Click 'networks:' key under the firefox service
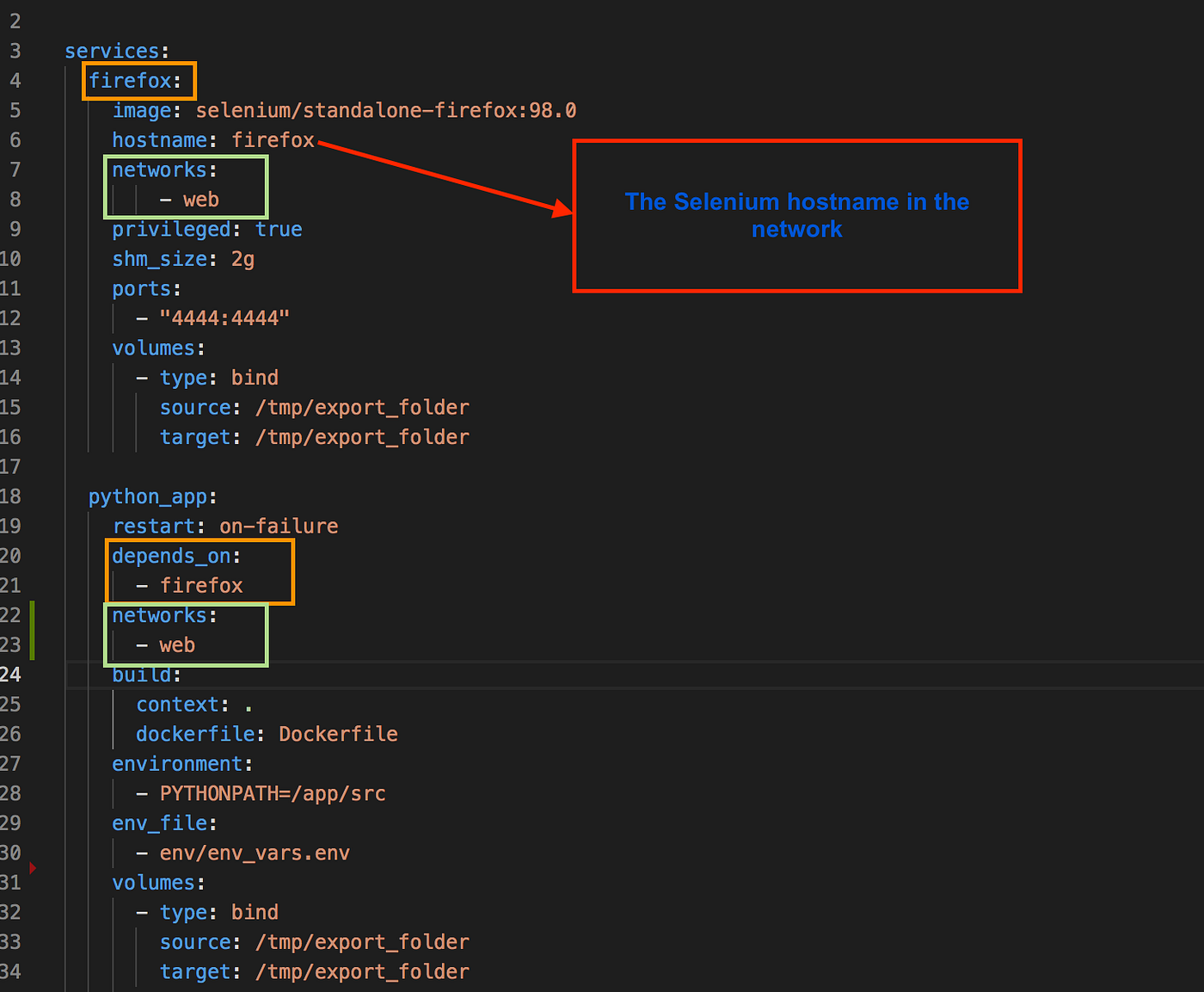This screenshot has width=1204, height=992. tap(164, 170)
